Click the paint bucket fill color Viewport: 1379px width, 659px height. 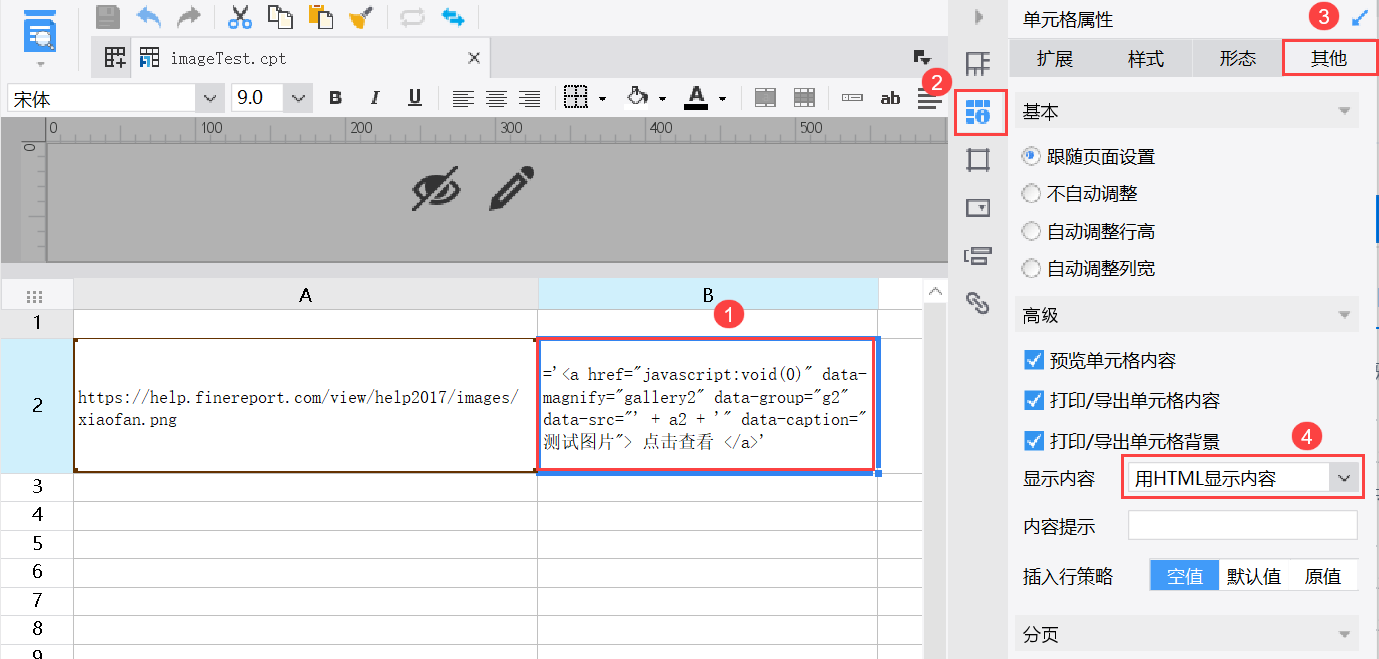click(637, 97)
